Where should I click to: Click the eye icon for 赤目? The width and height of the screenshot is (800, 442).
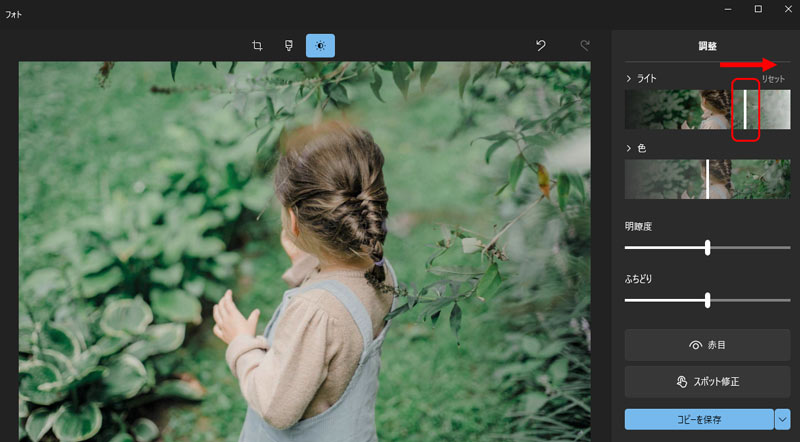[x=696, y=345]
